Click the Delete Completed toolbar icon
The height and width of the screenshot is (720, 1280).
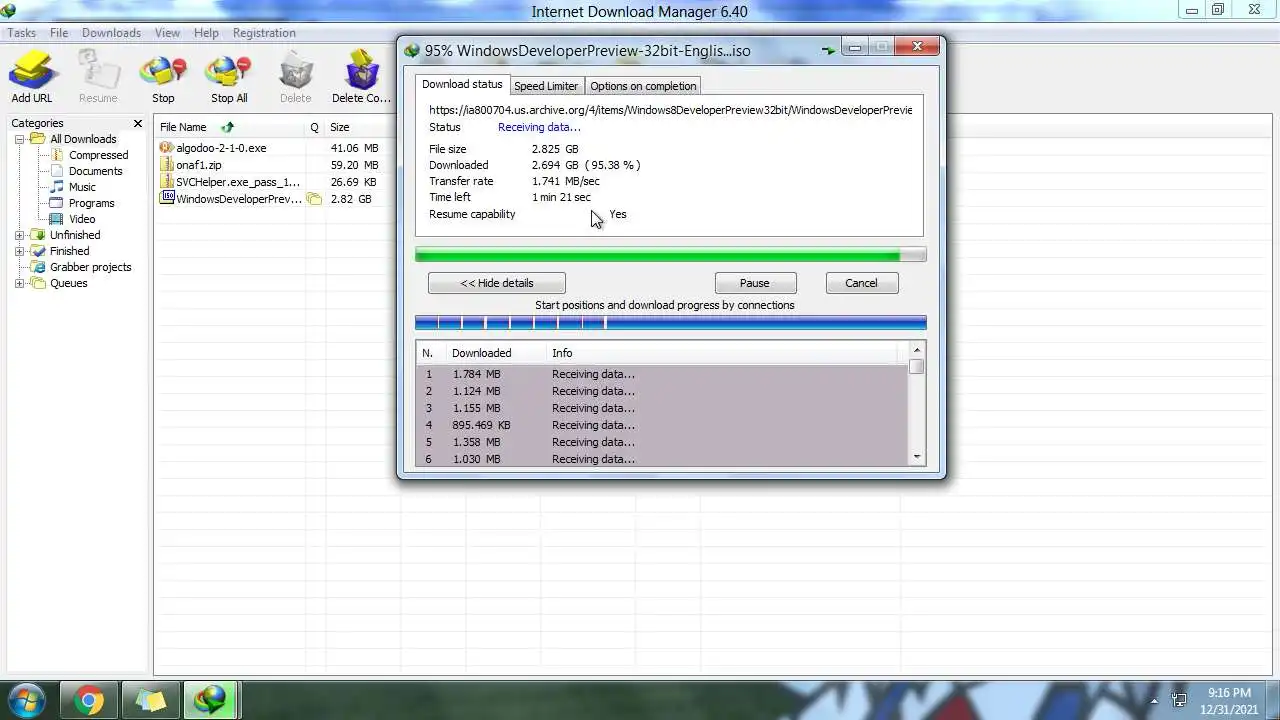tap(361, 78)
